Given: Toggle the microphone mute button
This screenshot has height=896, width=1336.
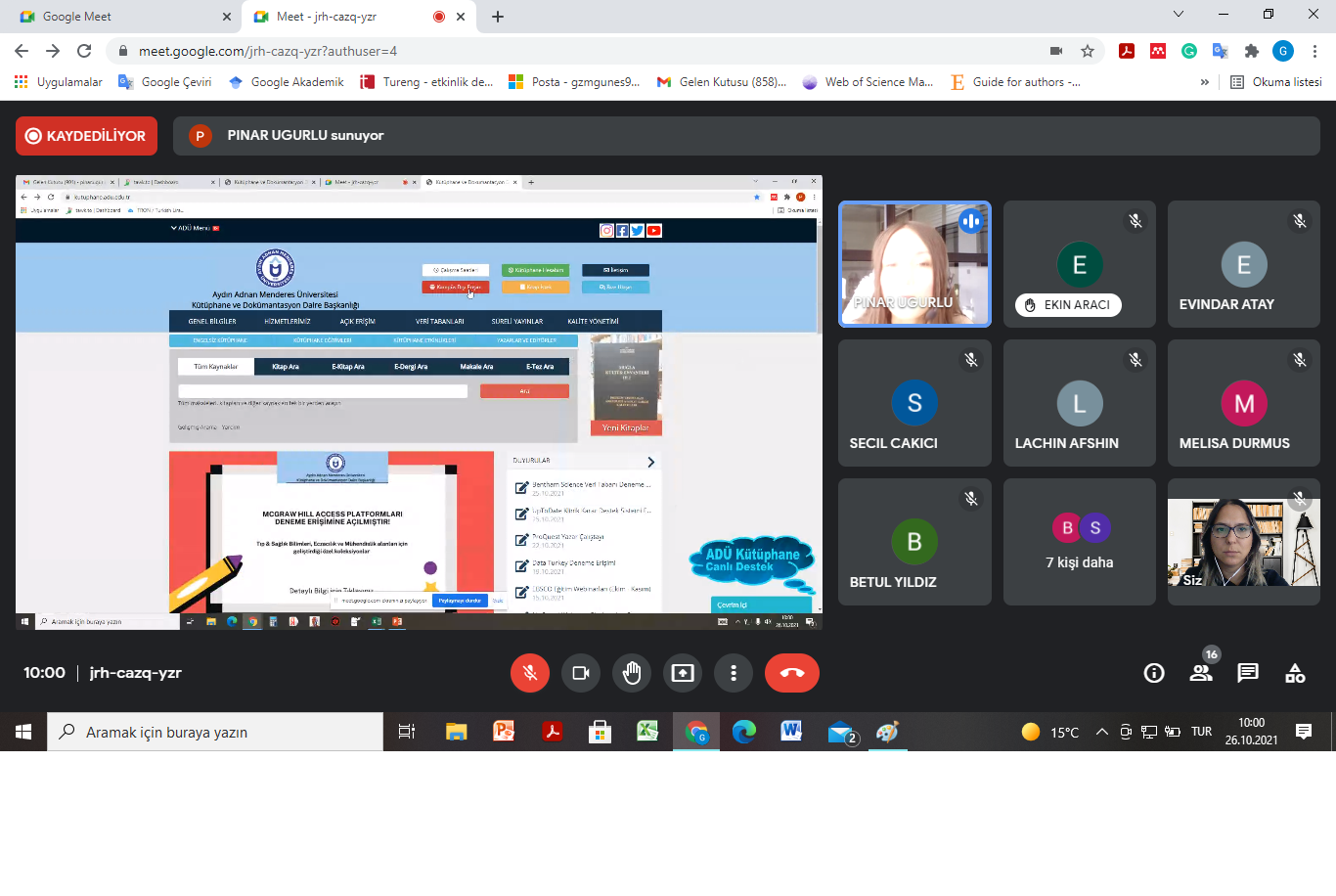Looking at the screenshot, I should tap(530, 673).
